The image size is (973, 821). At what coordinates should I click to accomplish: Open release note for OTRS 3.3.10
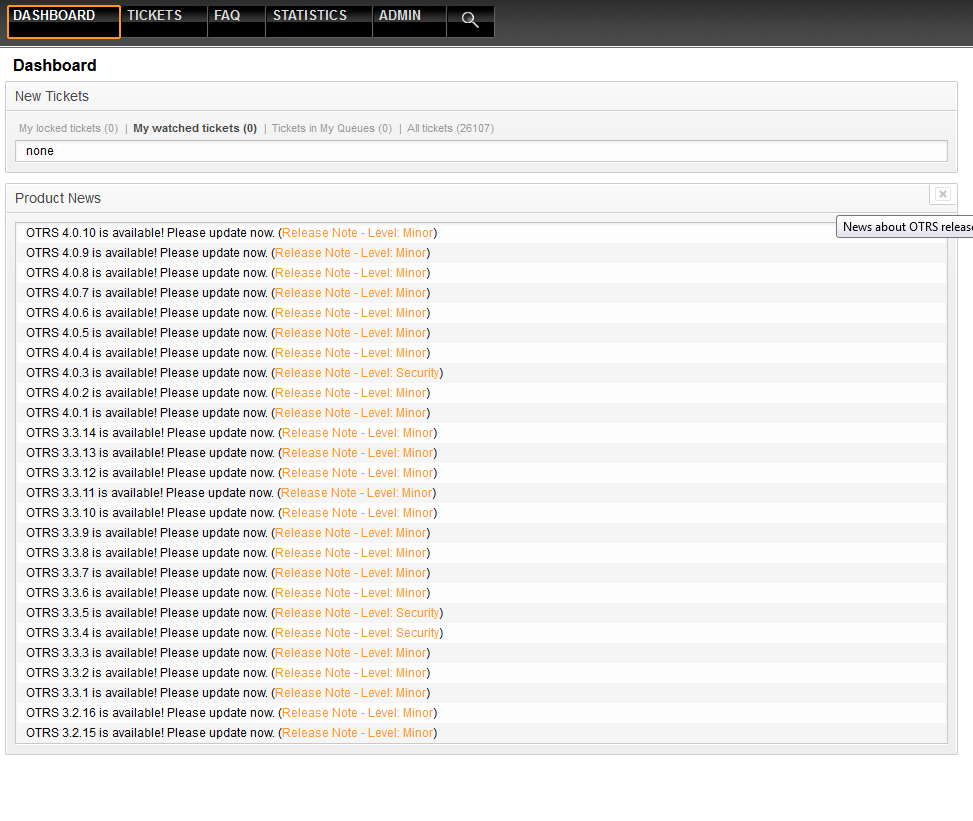click(x=357, y=513)
